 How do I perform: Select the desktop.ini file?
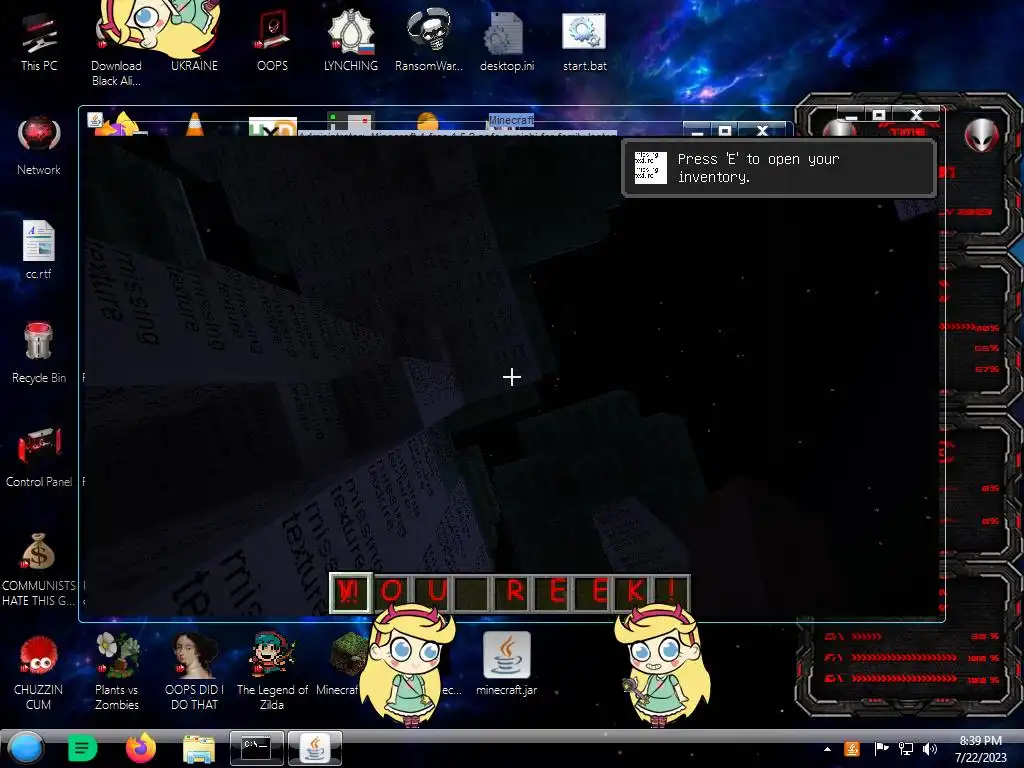[507, 42]
